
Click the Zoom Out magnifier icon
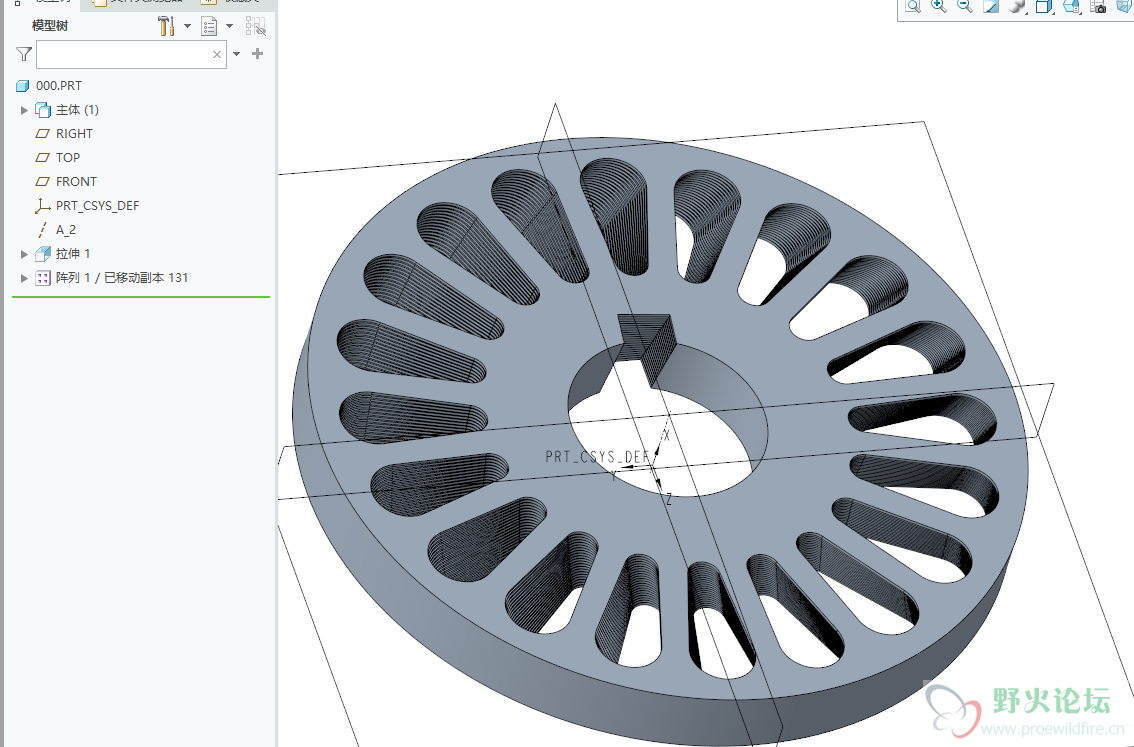pos(965,7)
